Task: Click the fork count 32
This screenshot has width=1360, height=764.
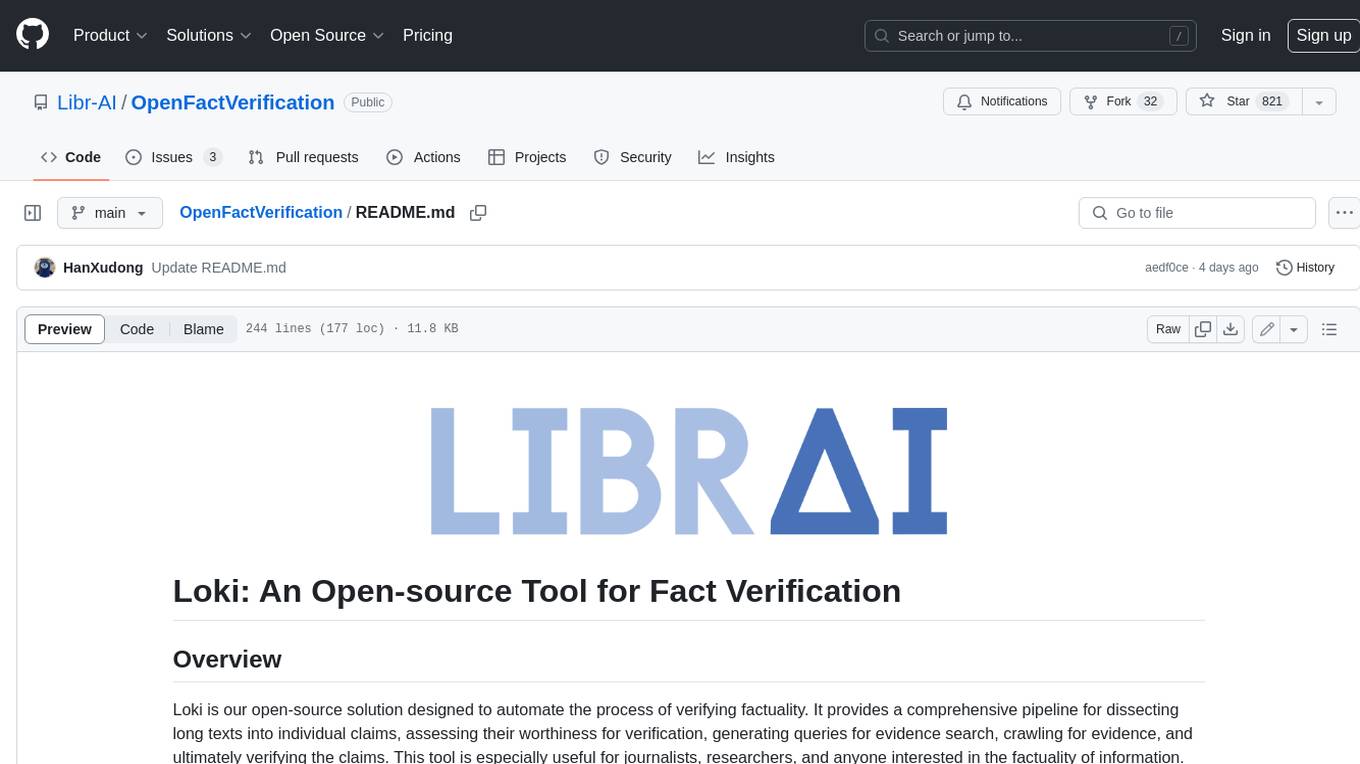Action: coord(1151,101)
